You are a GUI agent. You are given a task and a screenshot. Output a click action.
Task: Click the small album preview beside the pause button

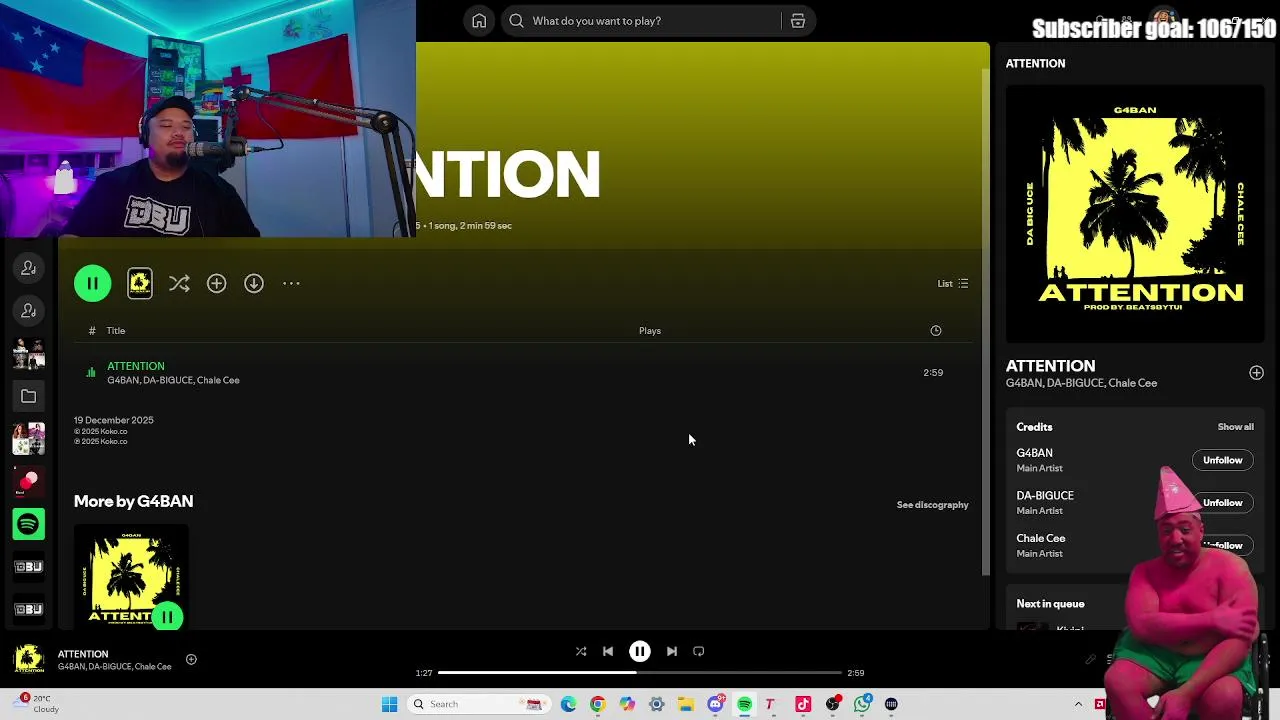[x=140, y=284]
